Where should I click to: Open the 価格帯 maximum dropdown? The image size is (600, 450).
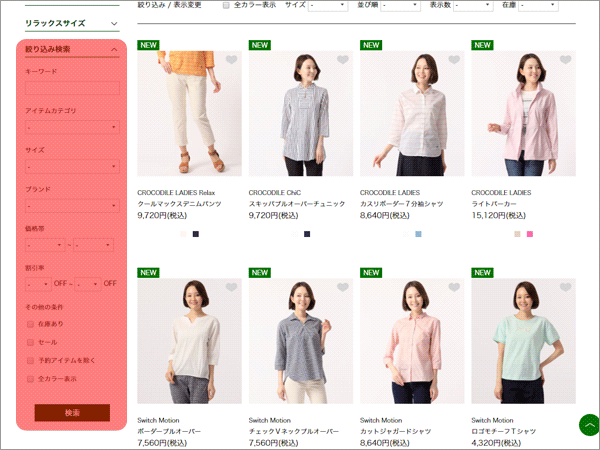click(x=93, y=245)
